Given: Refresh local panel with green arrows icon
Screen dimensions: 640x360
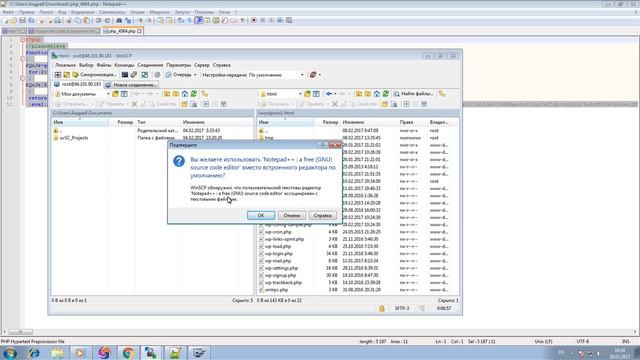Looking at the screenshot, I should click(x=193, y=94).
